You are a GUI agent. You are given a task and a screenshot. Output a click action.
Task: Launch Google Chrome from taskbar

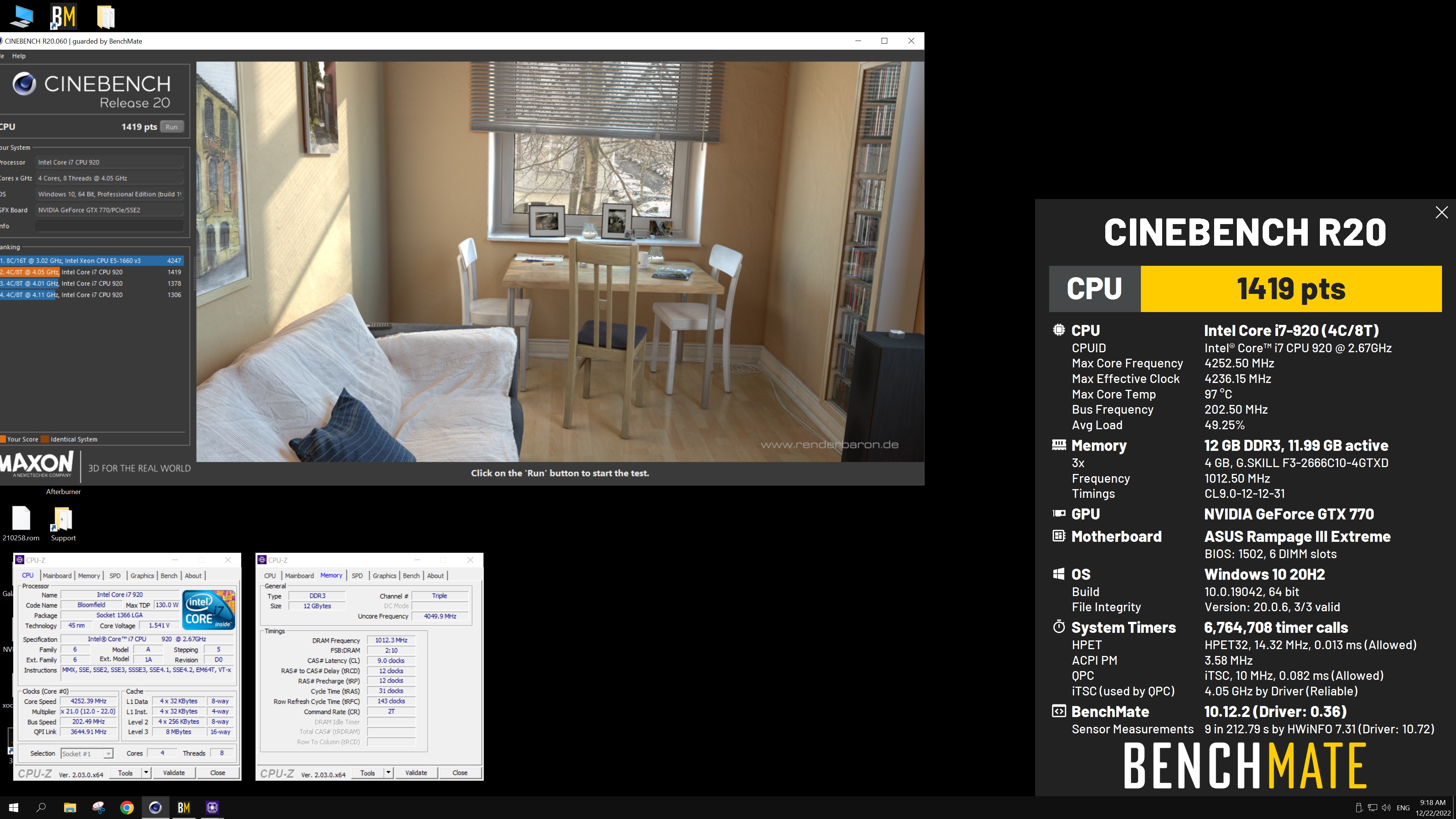tap(127, 808)
